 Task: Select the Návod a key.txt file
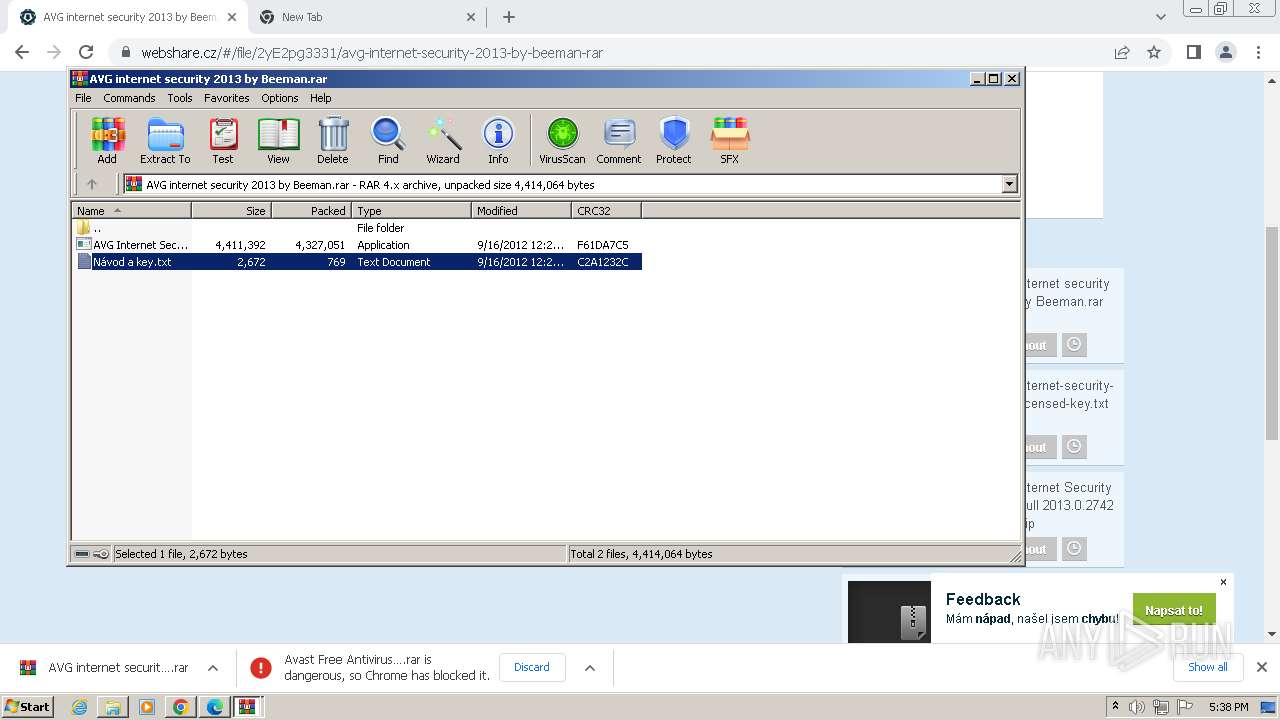click(x=357, y=262)
